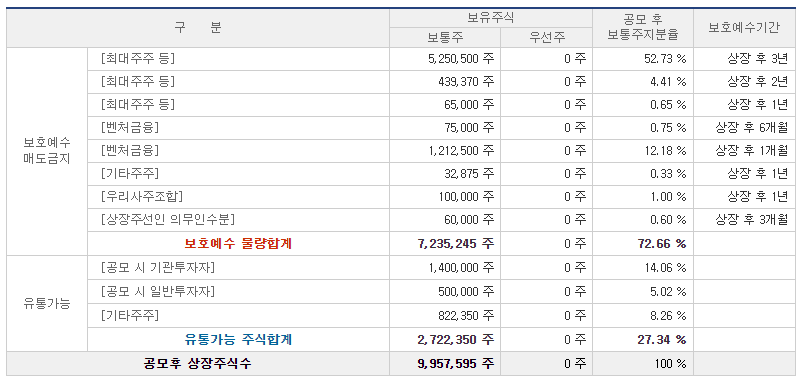Select the 75,000 주 cell
800x380 pixels.
pyautogui.click(x=469, y=128)
